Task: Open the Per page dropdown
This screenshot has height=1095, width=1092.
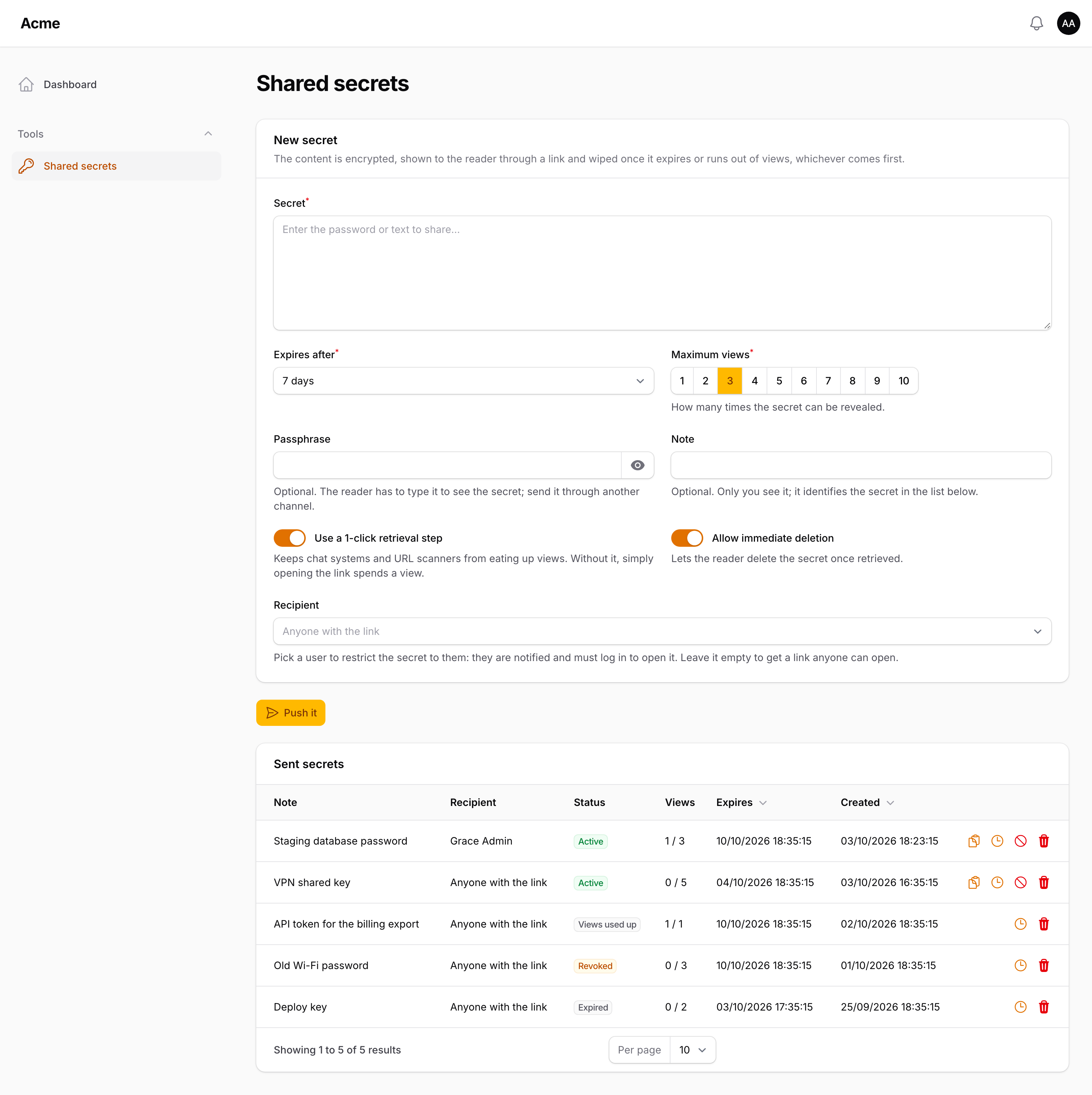Action: tap(692, 1050)
